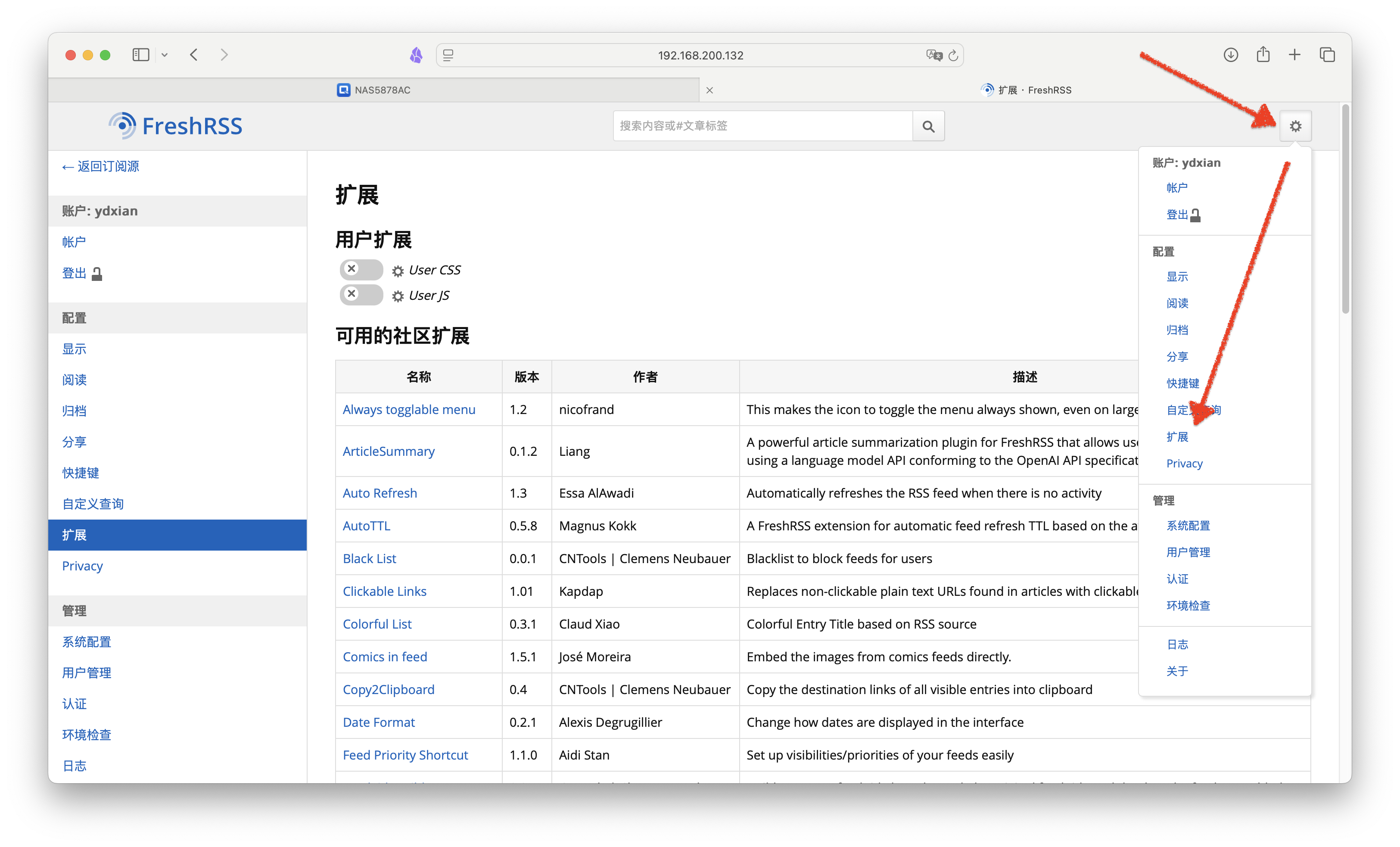Open Always togglable menu extension link
The height and width of the screenshot is (847, 1400).
tap(409, 410)
